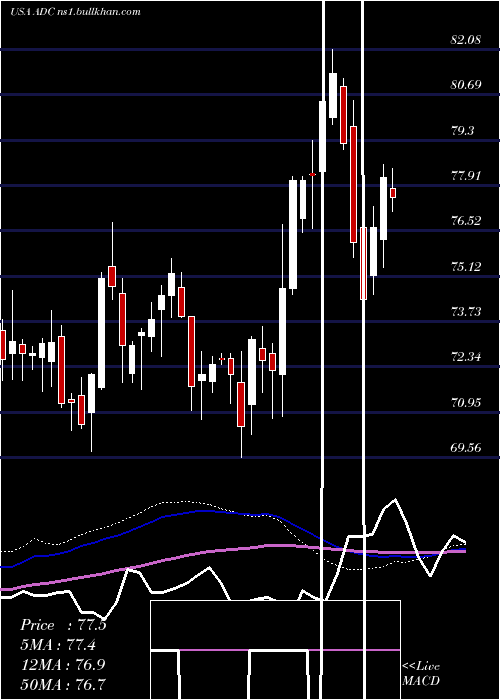Click the last small red candlestick
Viewport: 500px width, 700px height.
393,193
